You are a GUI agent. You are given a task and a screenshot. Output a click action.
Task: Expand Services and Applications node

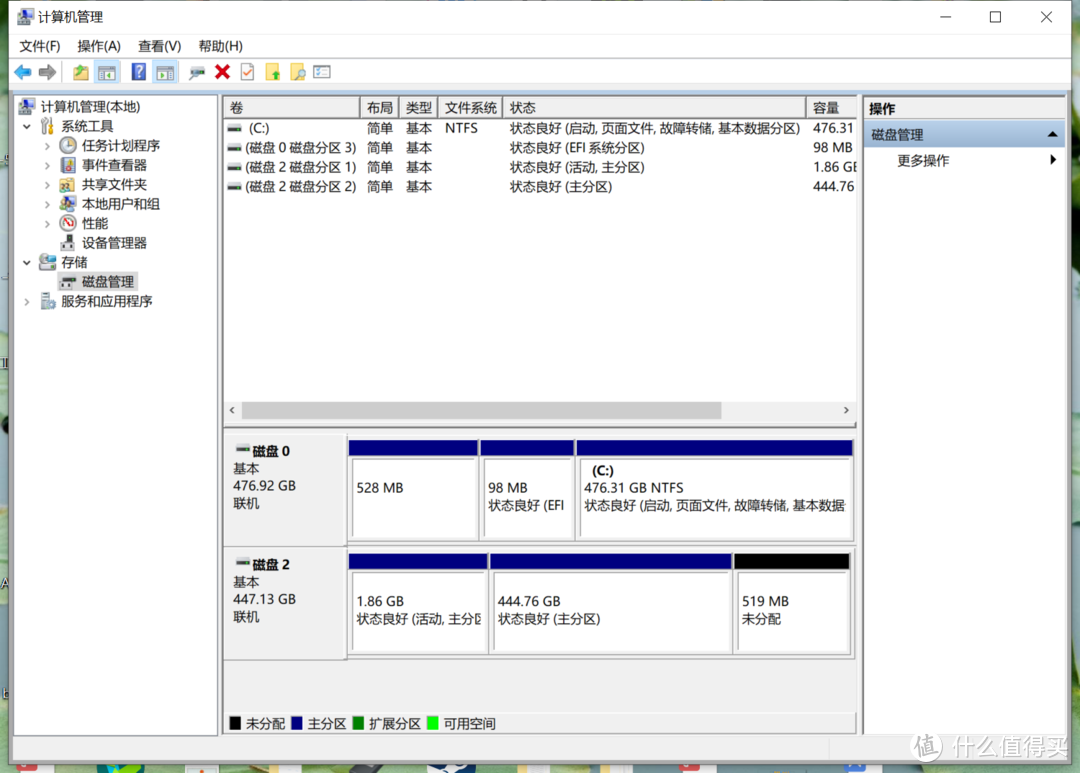tap(27, 302)
